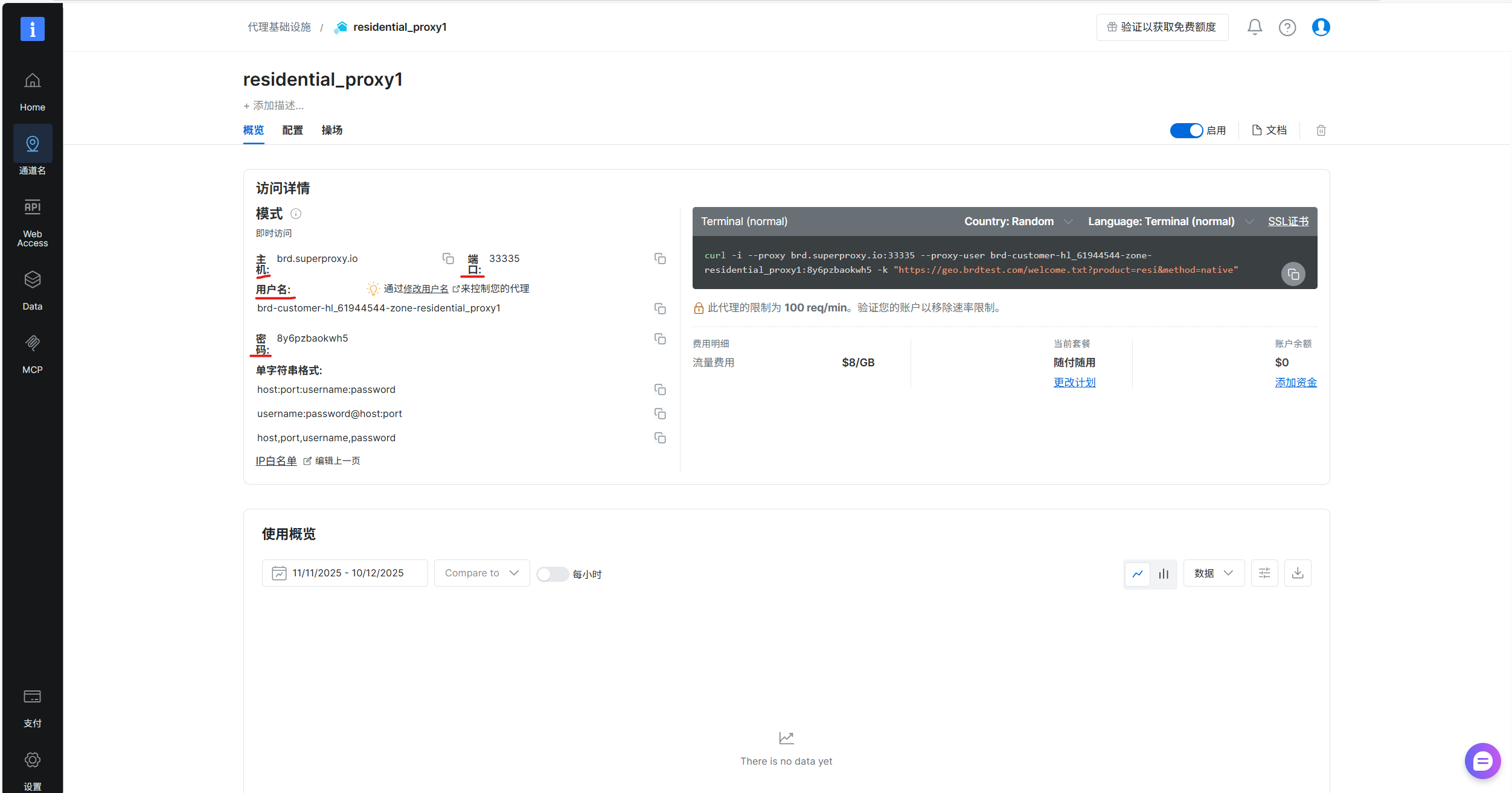Click the 添加资金 link
1512x793 pixels.
click(1295, 382)
